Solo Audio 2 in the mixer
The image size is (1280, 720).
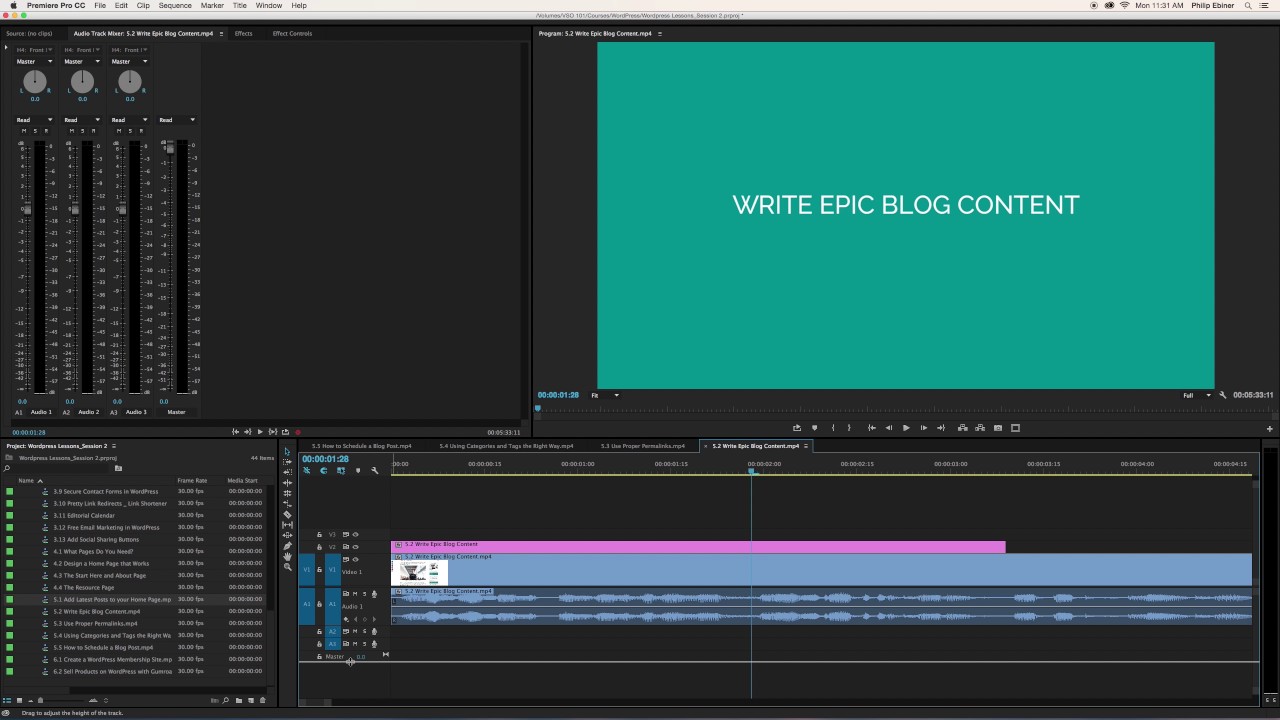click(82, 131)
